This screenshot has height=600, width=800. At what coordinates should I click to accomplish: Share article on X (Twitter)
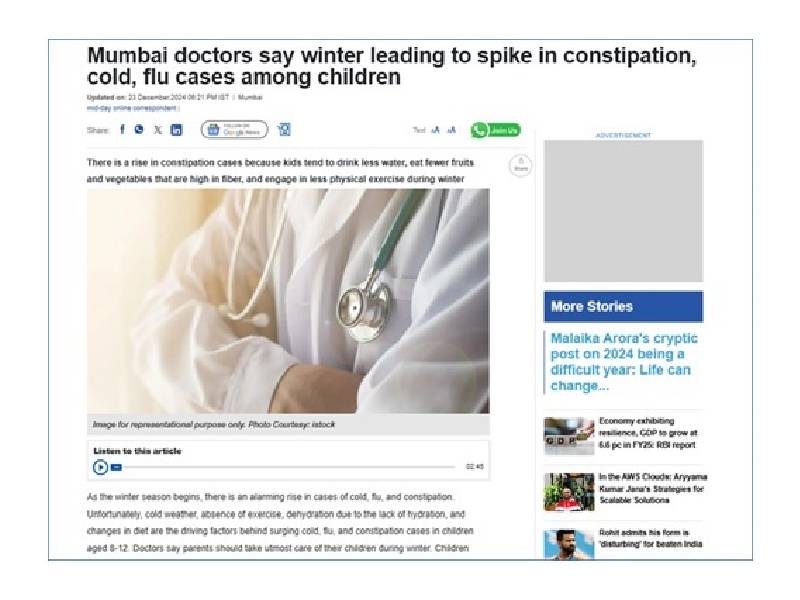click(x=158, y=130)
